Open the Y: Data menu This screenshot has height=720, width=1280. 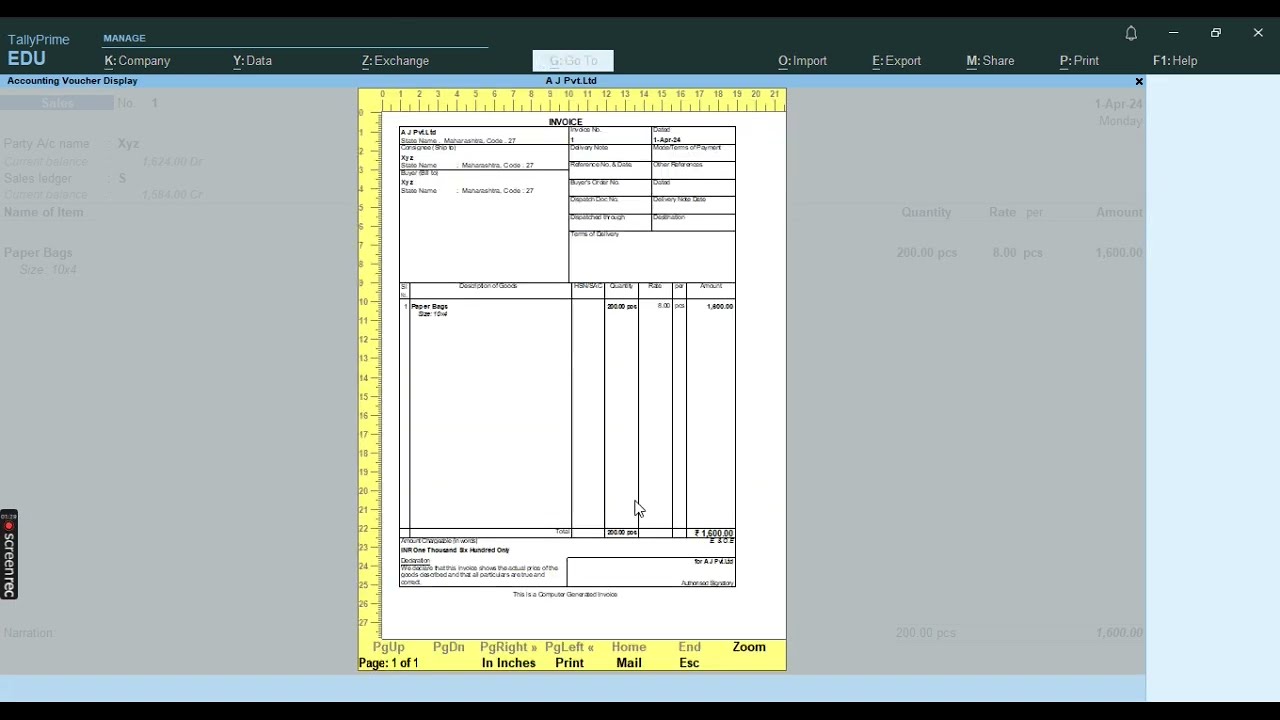click(x=252, y=61)
